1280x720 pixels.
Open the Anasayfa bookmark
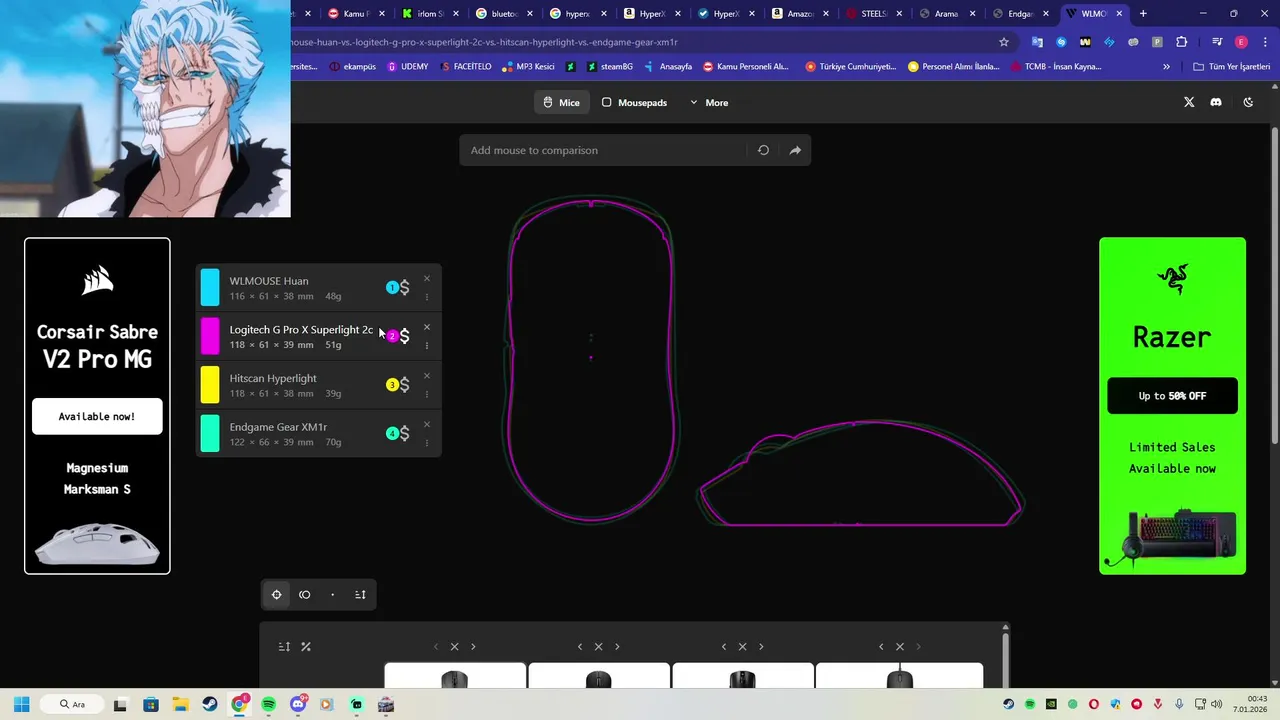[x=668, y=67]
